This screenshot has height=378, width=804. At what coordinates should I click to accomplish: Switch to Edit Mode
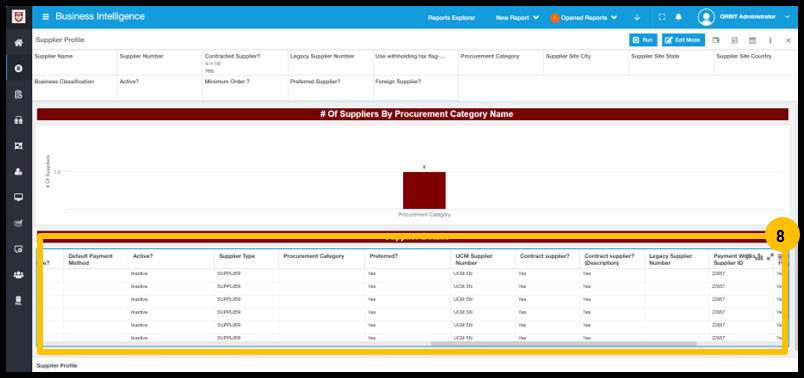click(x=683, y=40)
